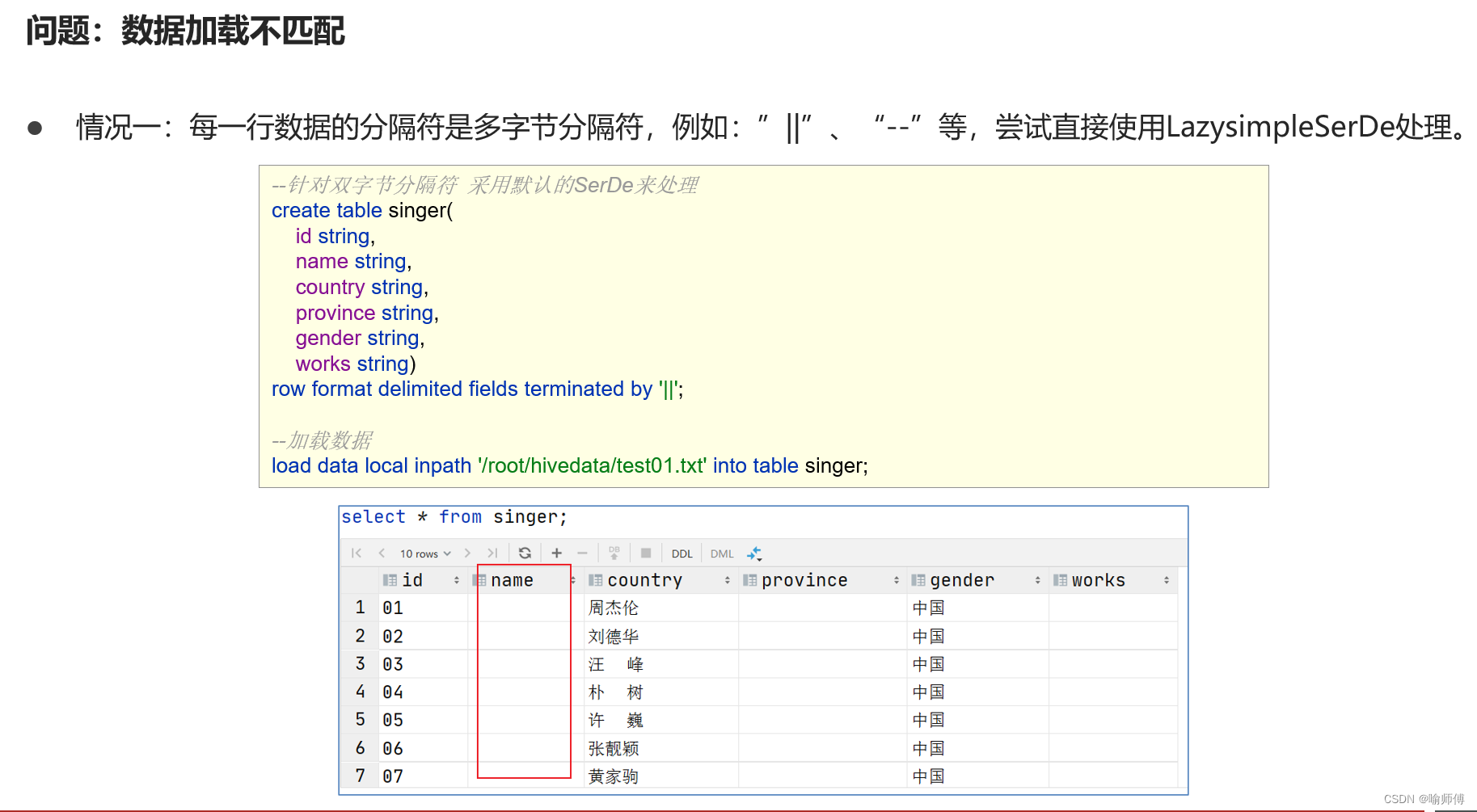Select the name column header

point(524,580)
